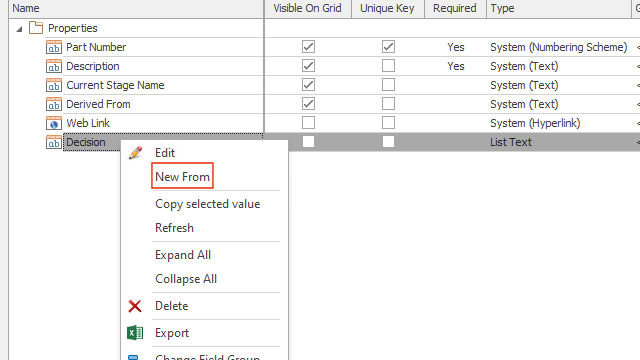The width and height of the screenshot is (640, 360).
Task: Click the Current Stage Name field icon
Action: click(x=53, y=85)
